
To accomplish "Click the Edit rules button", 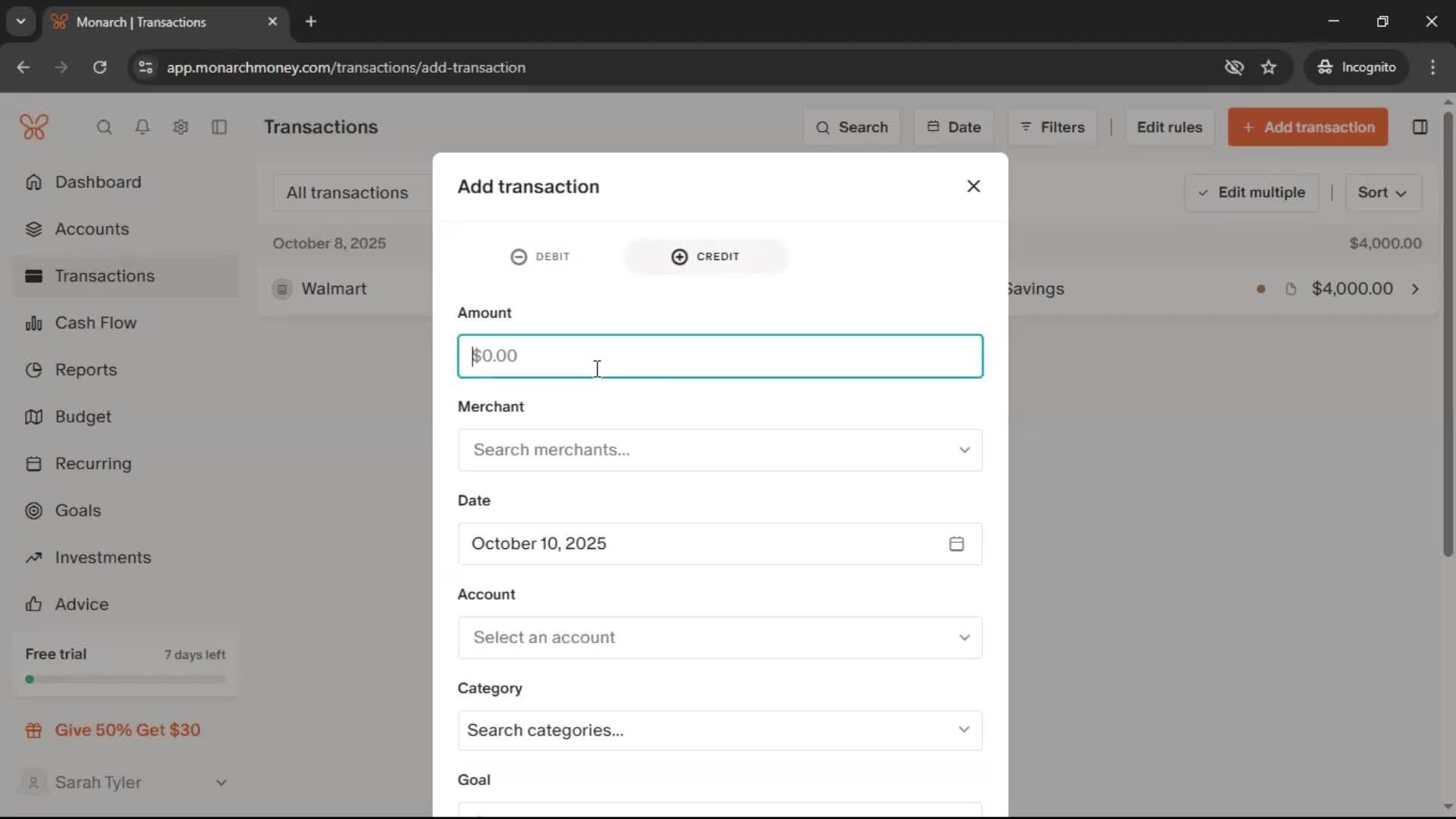I will click(x=1169, y=127).
